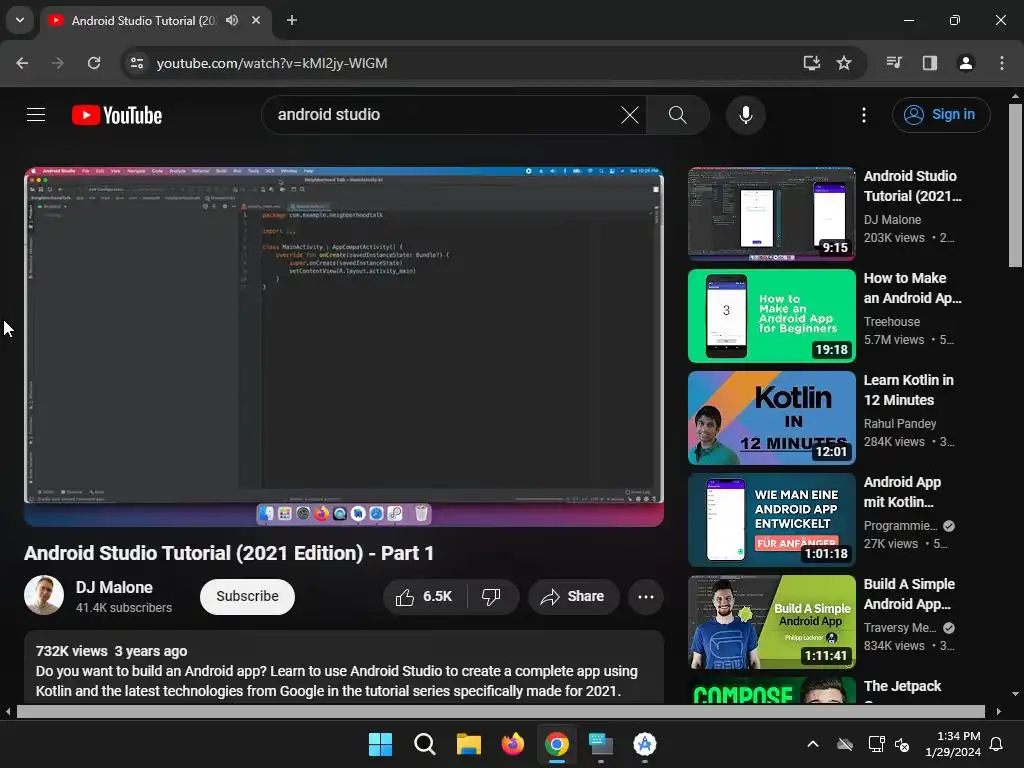Reload the page

pyautogui.click(x=94, y=63)
